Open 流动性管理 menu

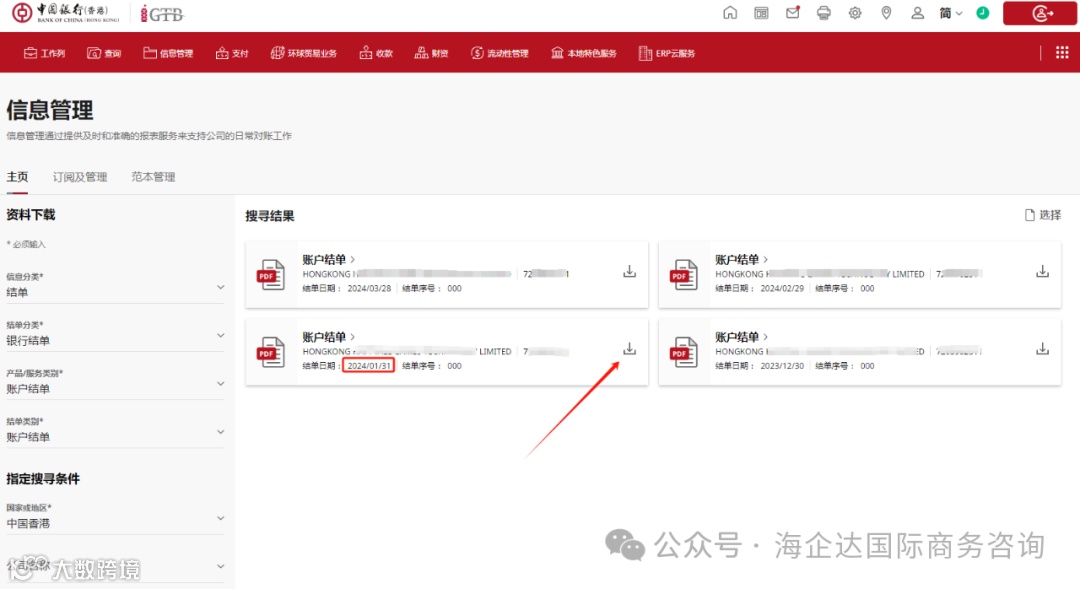[499, 53]
